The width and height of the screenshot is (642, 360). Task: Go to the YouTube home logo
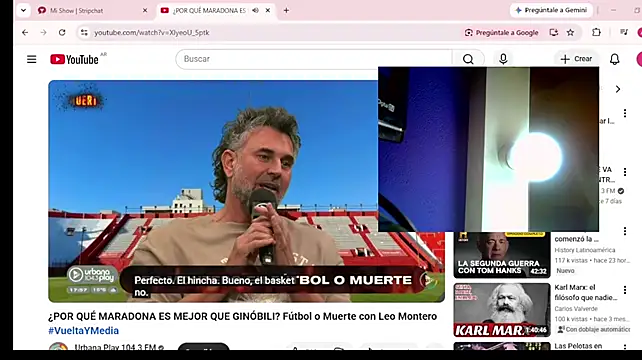pos(75,59)
